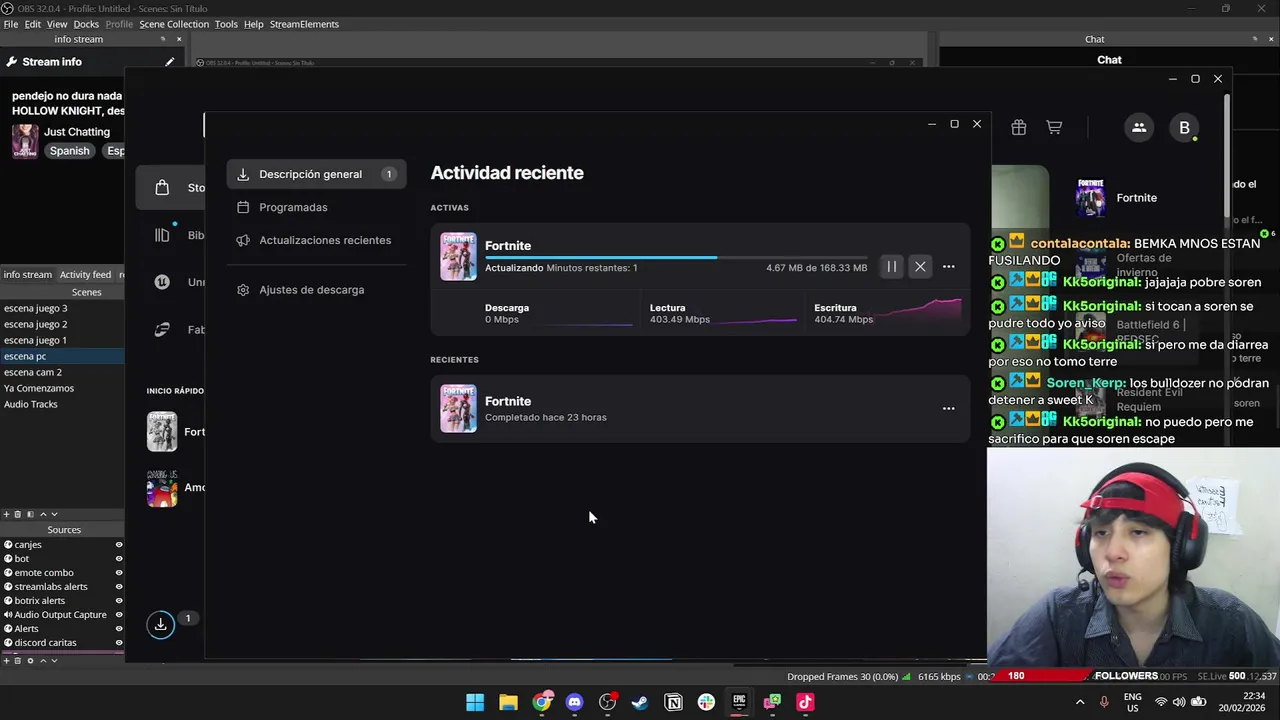Open scene filters icon in Scenes toolbar
Viewport: 1280px width, 720px height.
(30, 514)
